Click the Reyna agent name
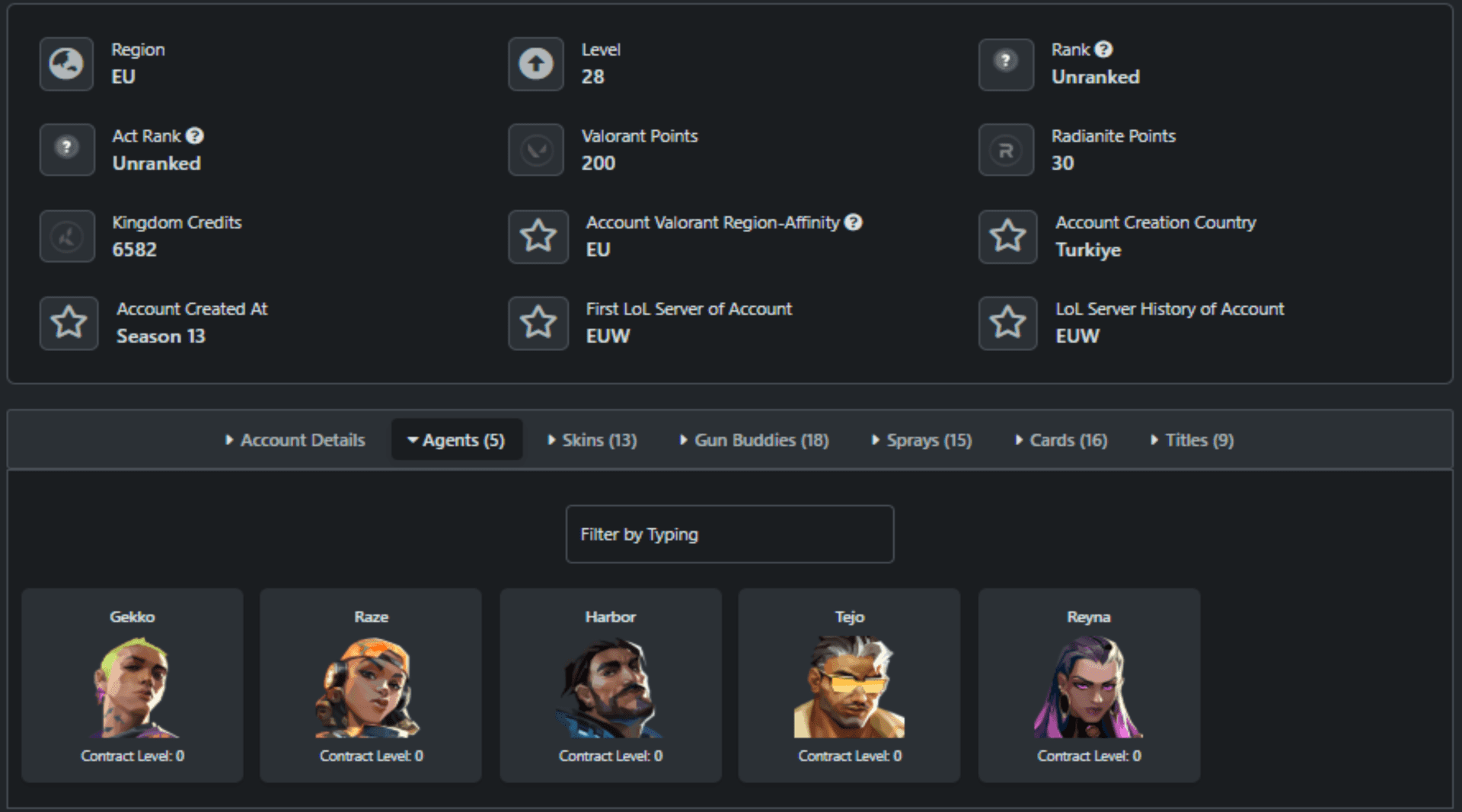The image size is (1462, 812). click(1089, 616)
